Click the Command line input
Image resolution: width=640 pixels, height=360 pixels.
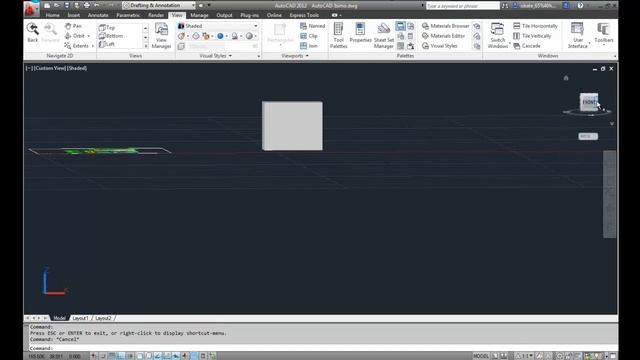point(322,348)
